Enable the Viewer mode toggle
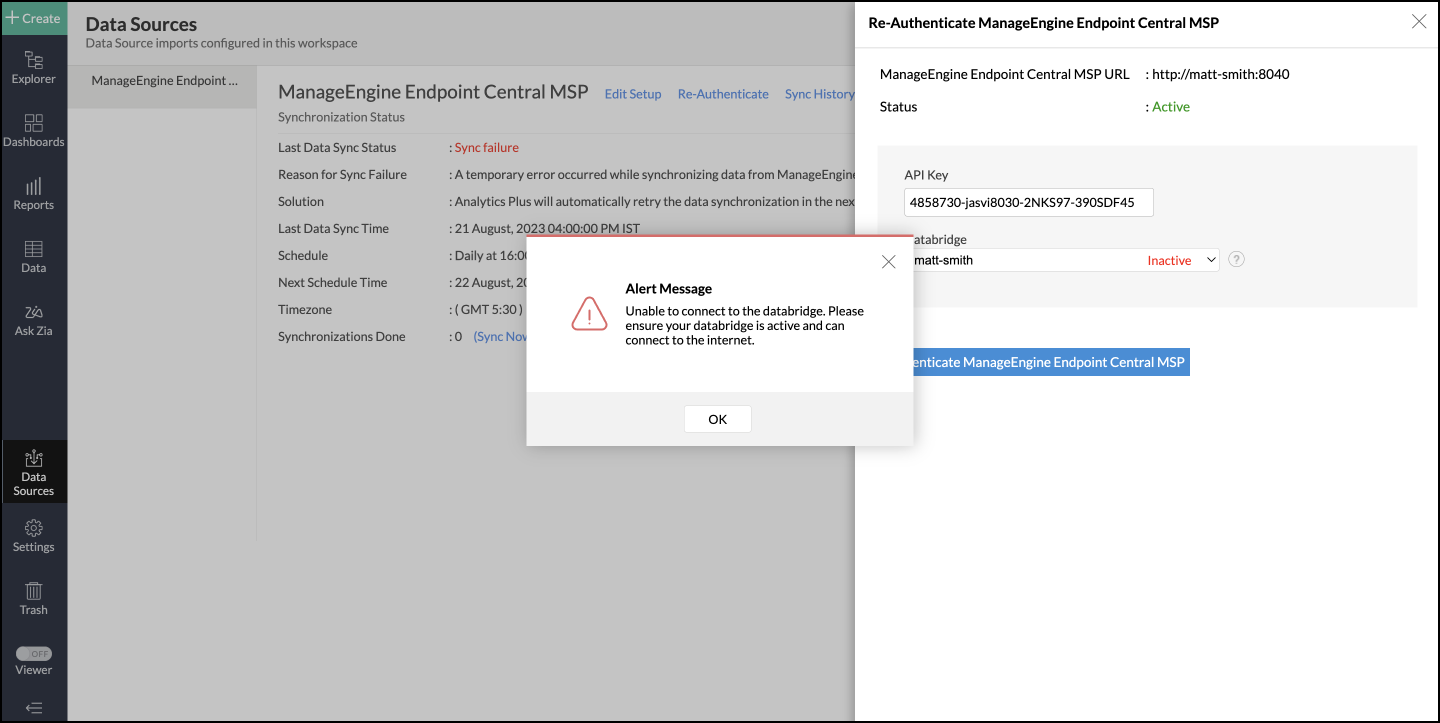Image resolution: width=1440 pixels, height=723 pixels. 36,654
